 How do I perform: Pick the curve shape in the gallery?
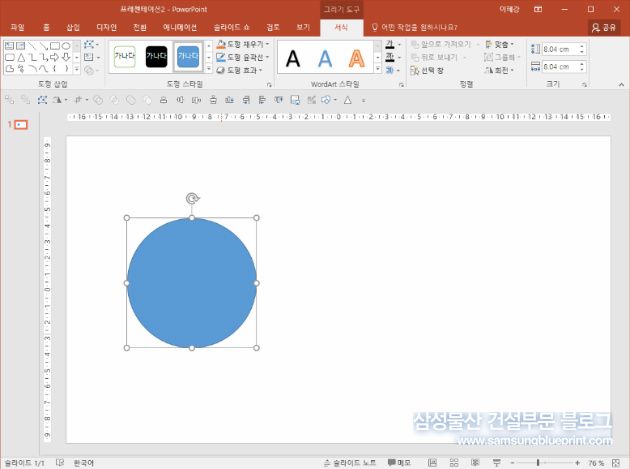click(43, 69)
